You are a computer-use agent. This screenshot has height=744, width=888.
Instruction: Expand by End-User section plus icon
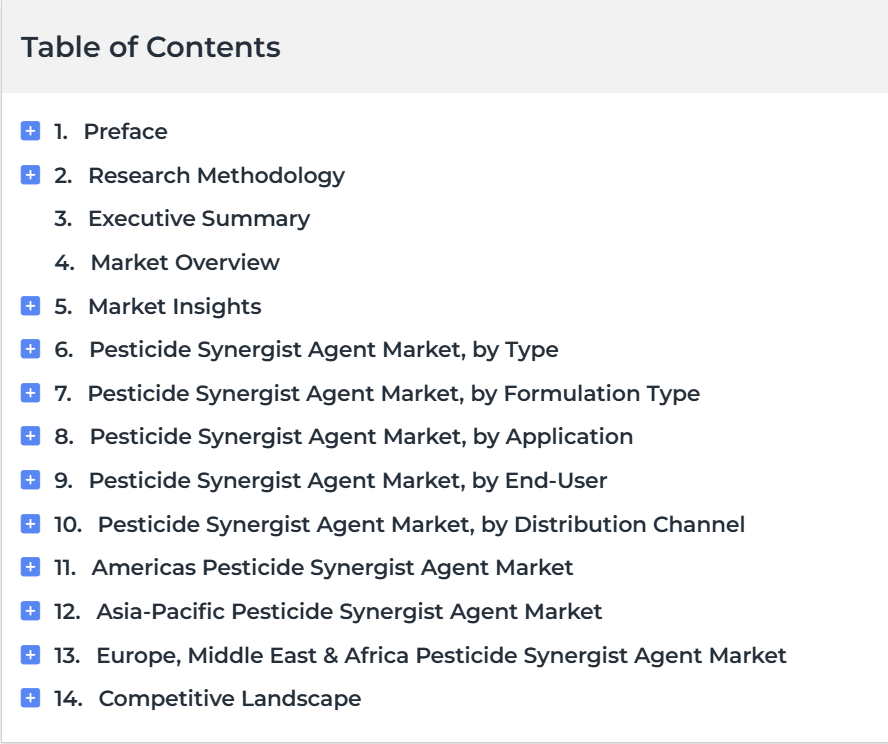pos(31,480)
